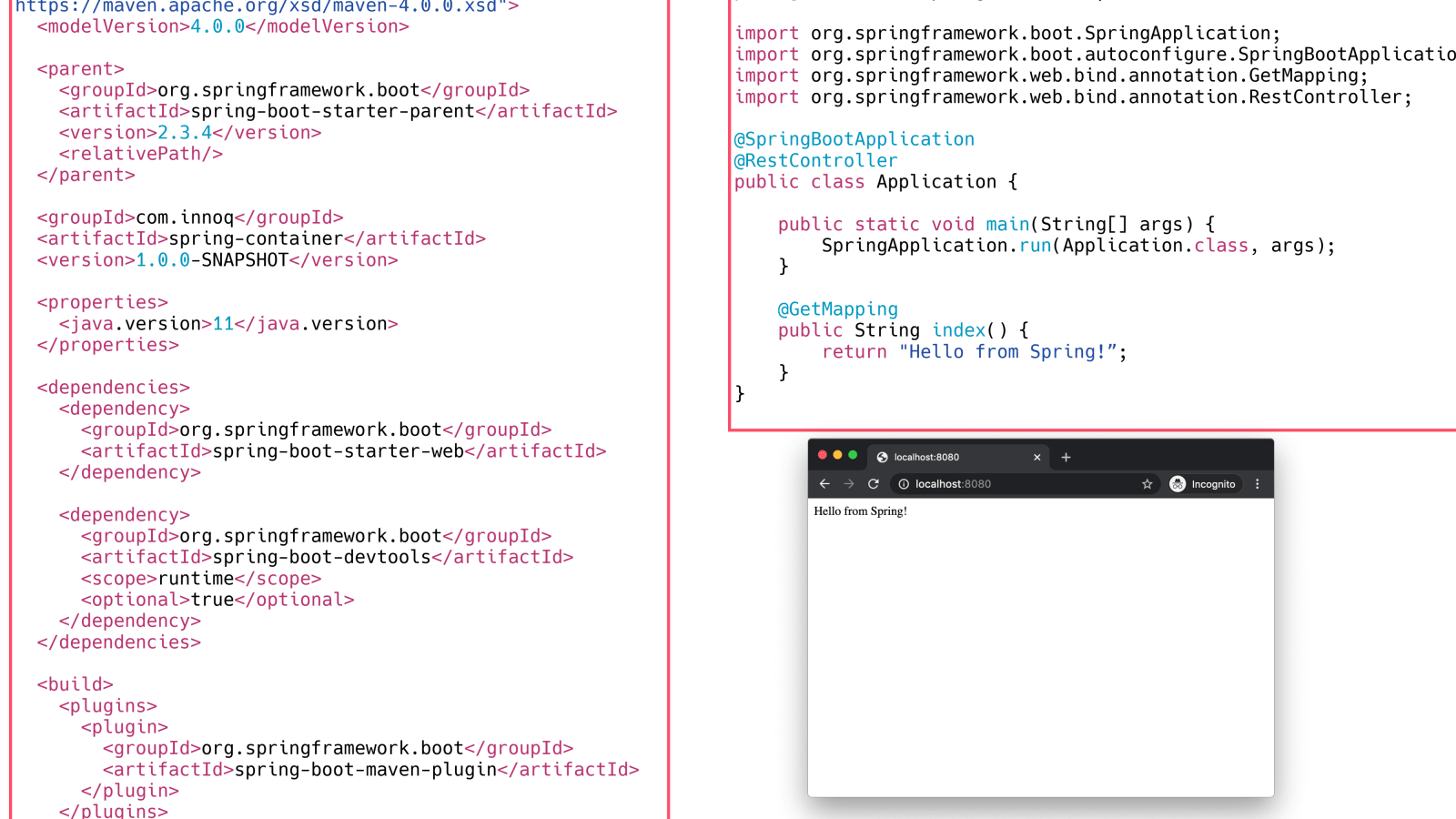Click the spring-boot-devtools artifactId line
Viewport: 1456px width, 819px height.
(x=327, y=557)
